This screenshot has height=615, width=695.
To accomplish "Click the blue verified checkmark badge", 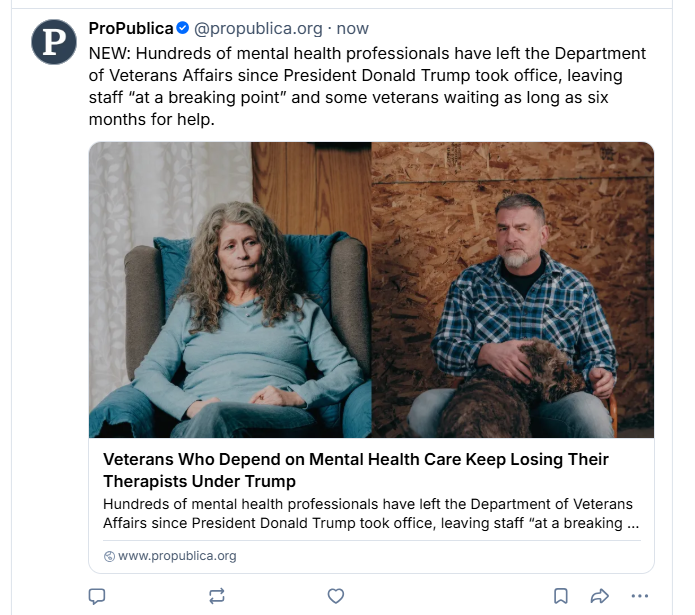I will click(183, 28).
